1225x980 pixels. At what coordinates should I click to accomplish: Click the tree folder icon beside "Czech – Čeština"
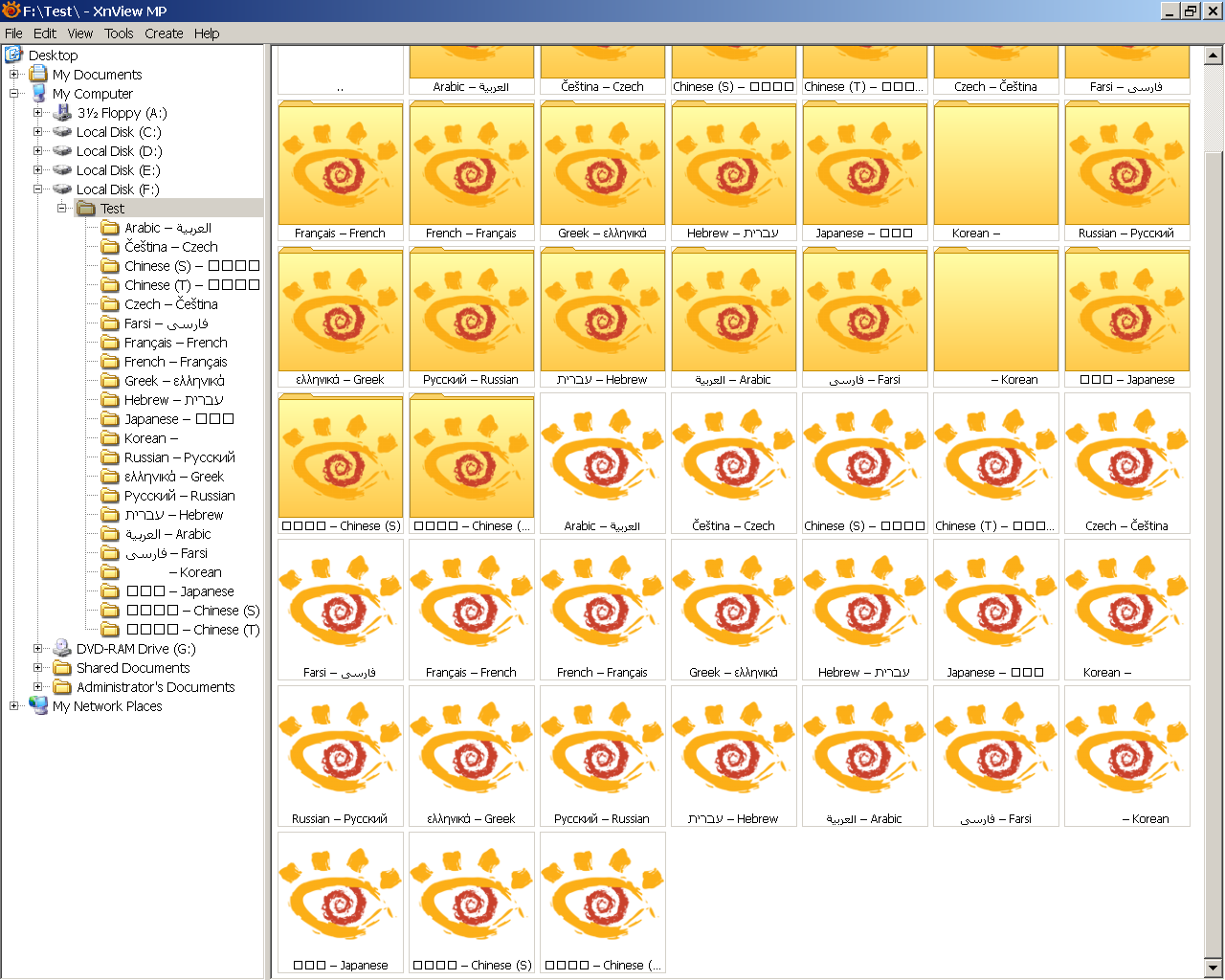click(x=110, y=303)
